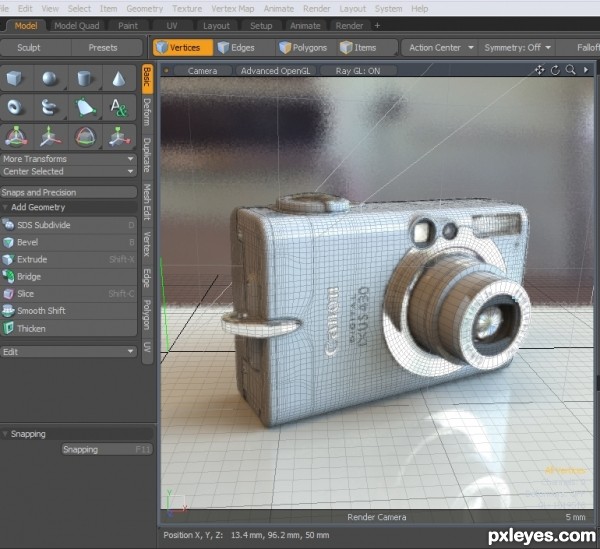Click the Render Camera label
This screenshot has width=600, height=549.
point(377,517)
